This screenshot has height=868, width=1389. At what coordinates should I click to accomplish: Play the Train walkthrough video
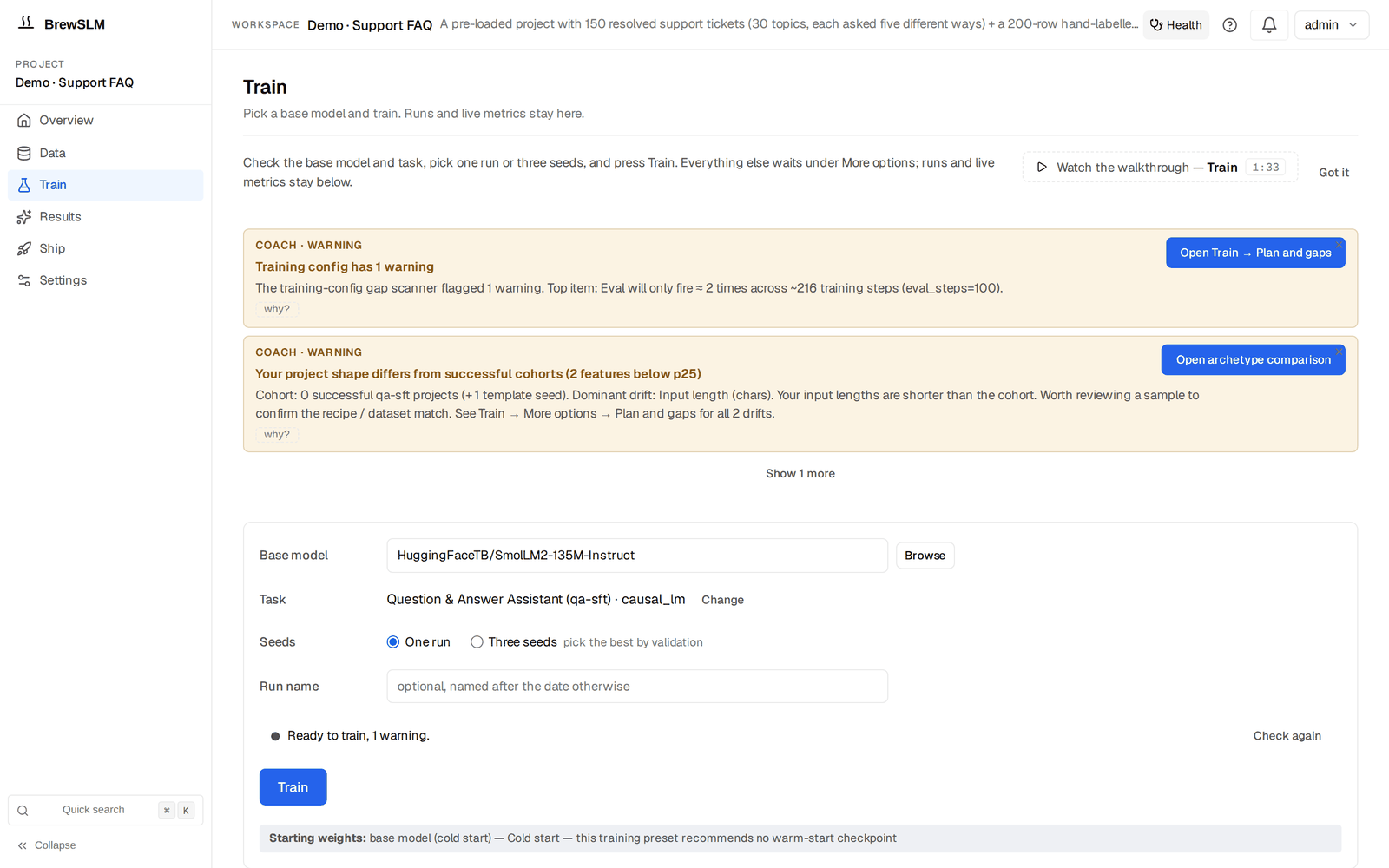(x=1159, y=168)
